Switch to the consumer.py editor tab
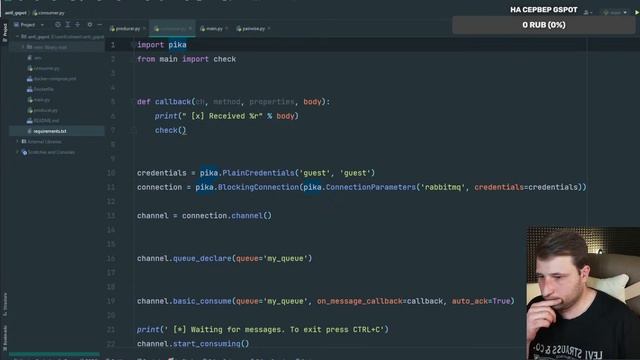Viewport: 640px width, 360px height. click(171, 29)
